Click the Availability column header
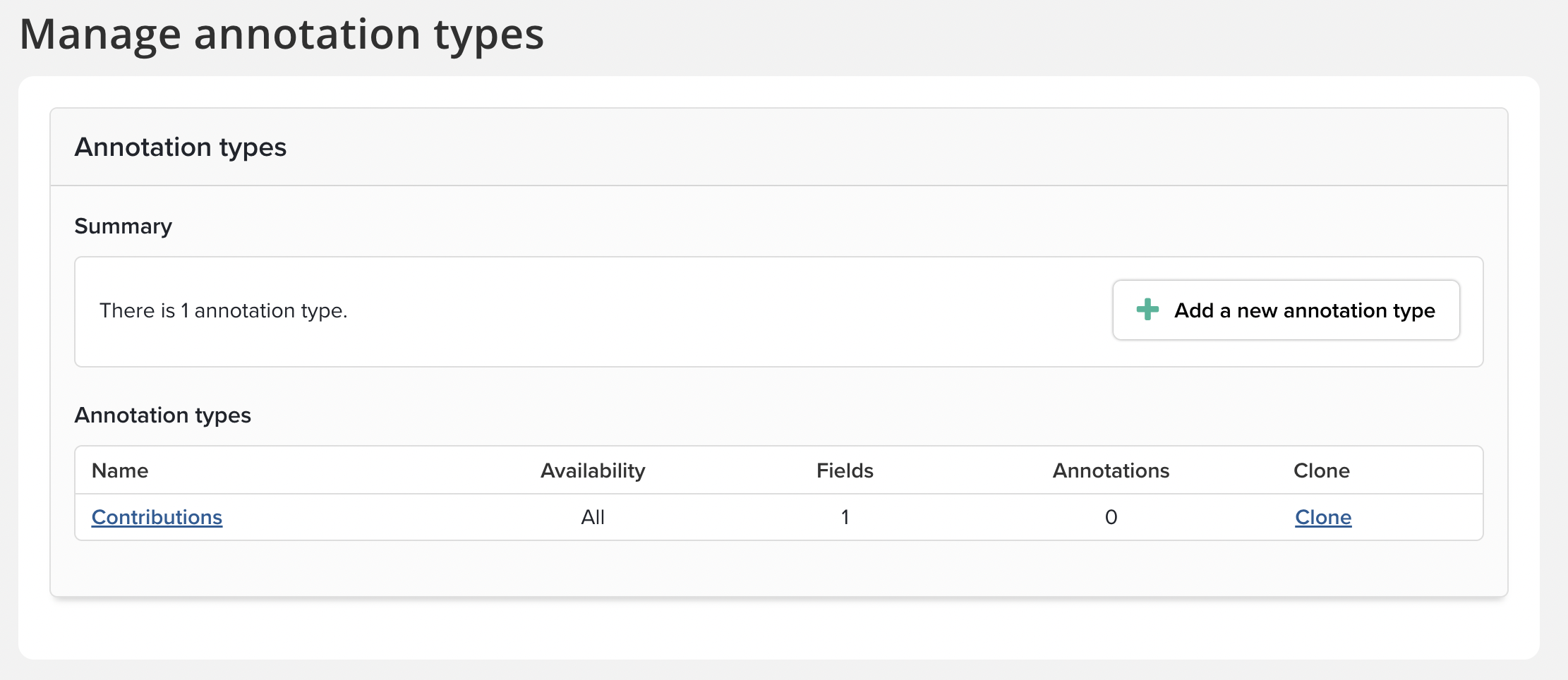The height and width of the screenshot is (680, 1568). 593,470
